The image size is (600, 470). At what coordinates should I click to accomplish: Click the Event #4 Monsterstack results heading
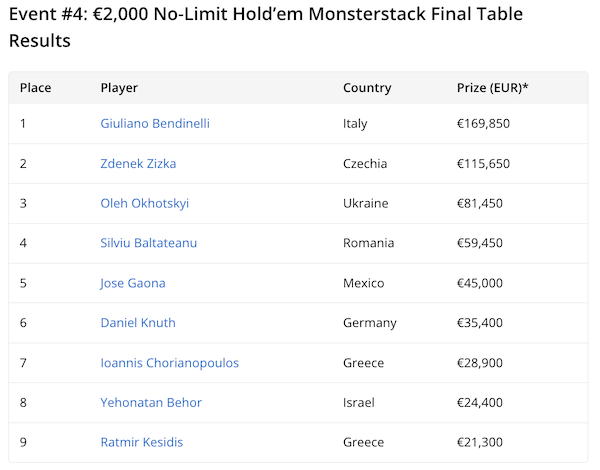[x=265, y=27]
